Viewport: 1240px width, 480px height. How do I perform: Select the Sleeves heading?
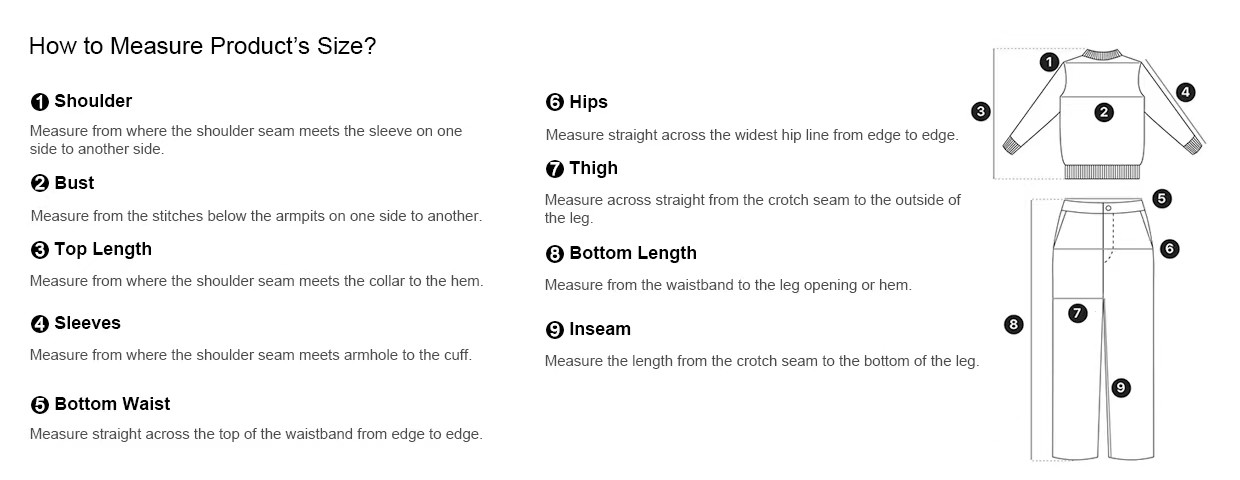[76, 323]
